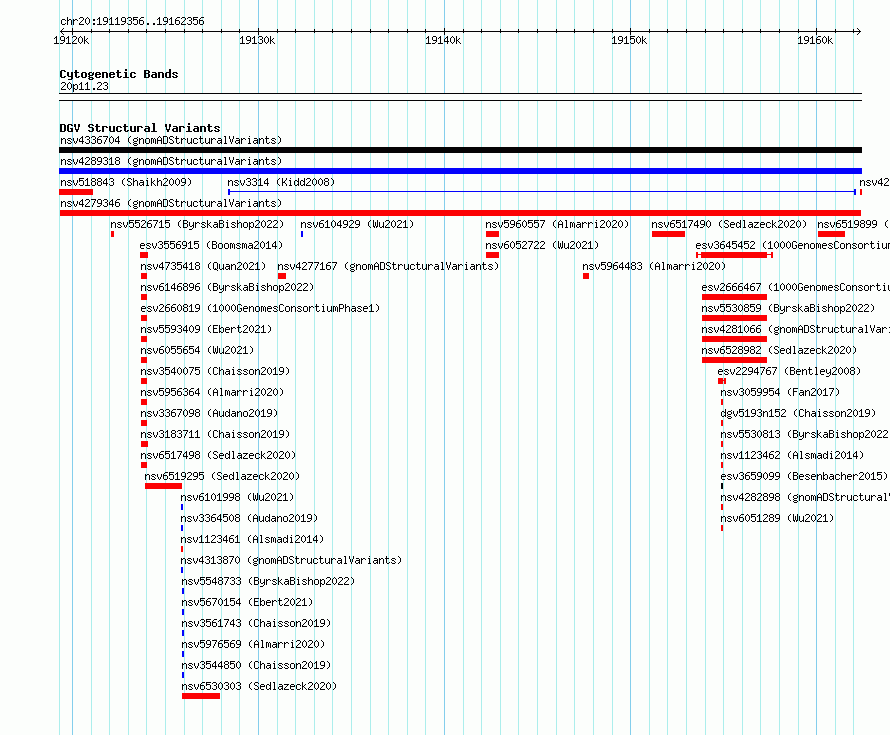The height and width of the screenshot is (735, 890).
Task: Open nsv6052722 (Wu2021) variant
Action: (542, 245)
